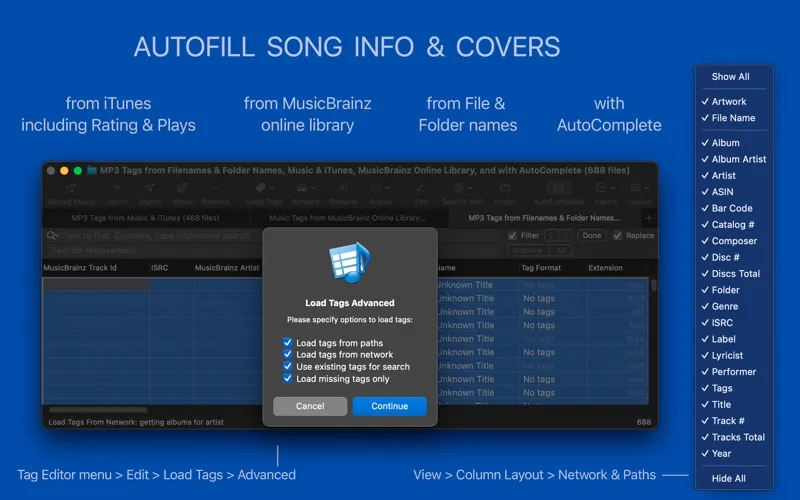Select MP3 Tags from Filenames & Folder Names tab
The image size is (800, 500).
(544, 218)
